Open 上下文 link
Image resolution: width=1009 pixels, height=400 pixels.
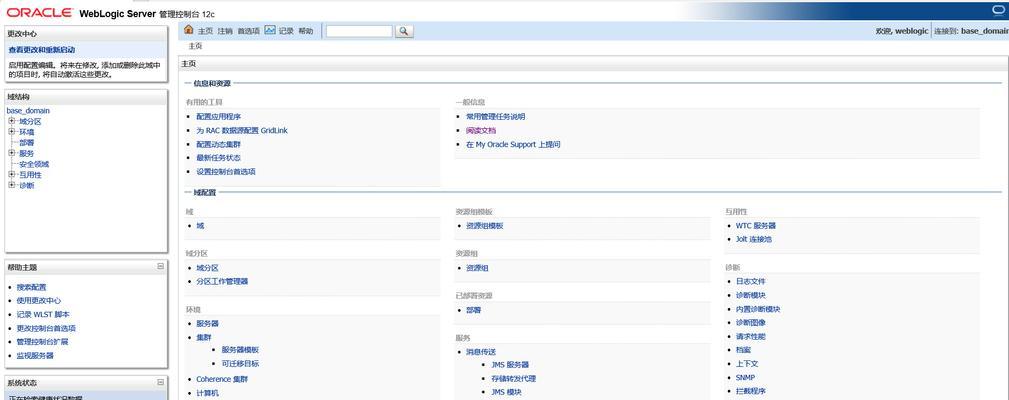746,364
